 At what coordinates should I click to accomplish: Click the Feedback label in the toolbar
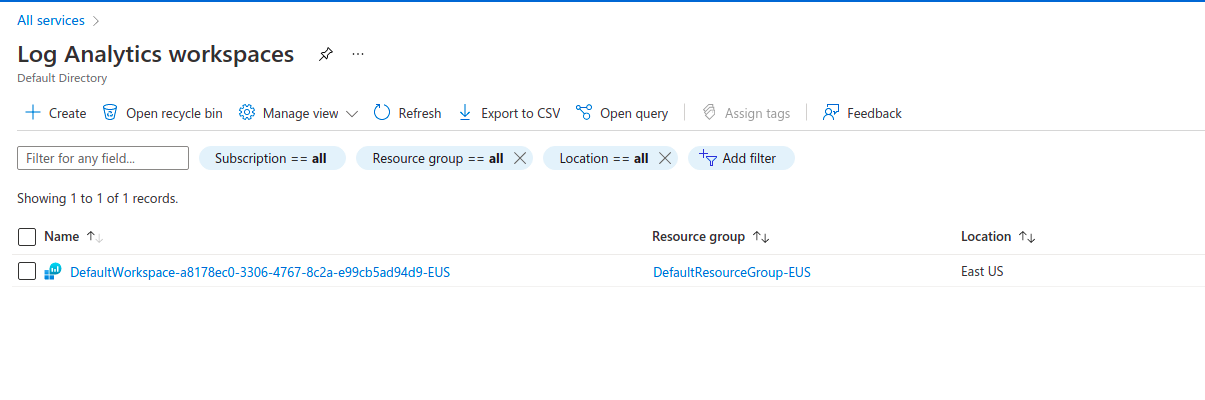pos(874,113)
